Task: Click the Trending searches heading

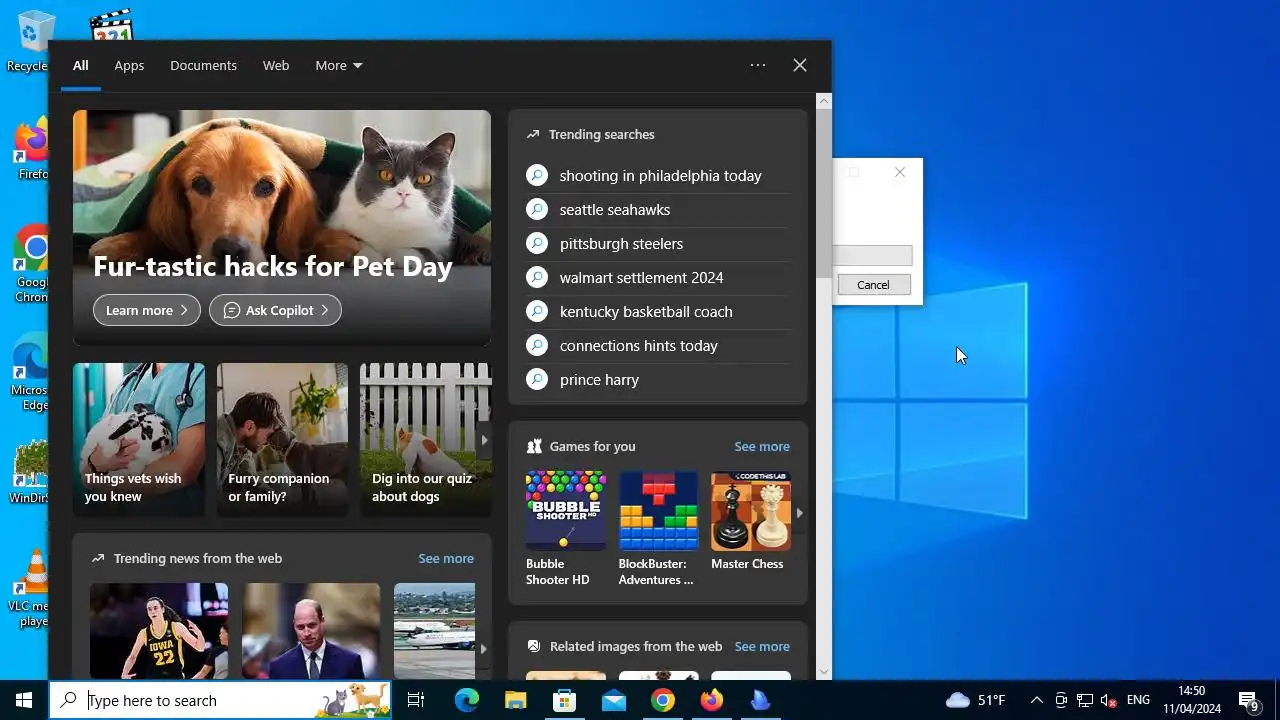Action: coord(602,135)
